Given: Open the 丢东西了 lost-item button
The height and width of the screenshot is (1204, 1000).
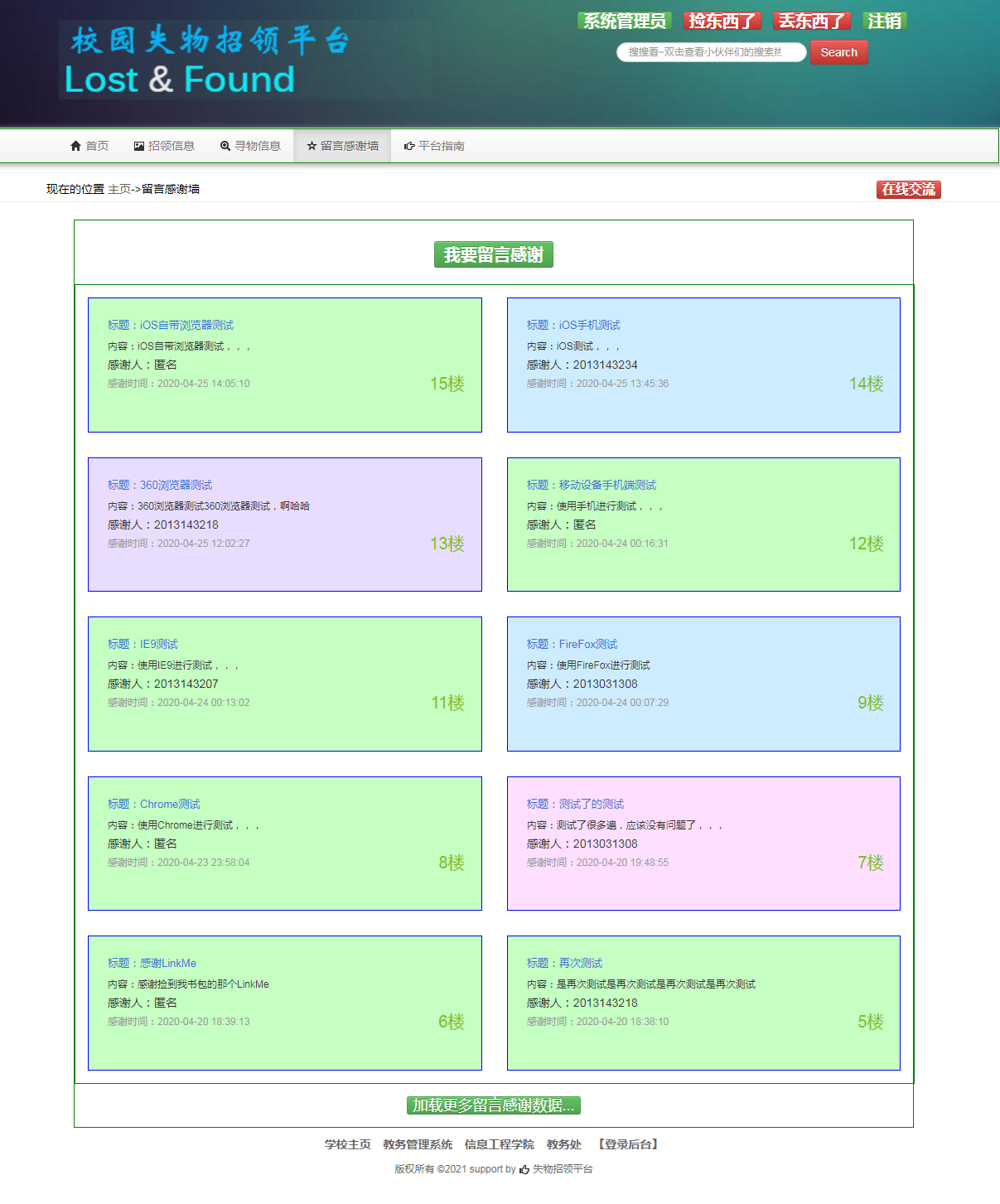Looking at the screenshot, I should (811, 21).
